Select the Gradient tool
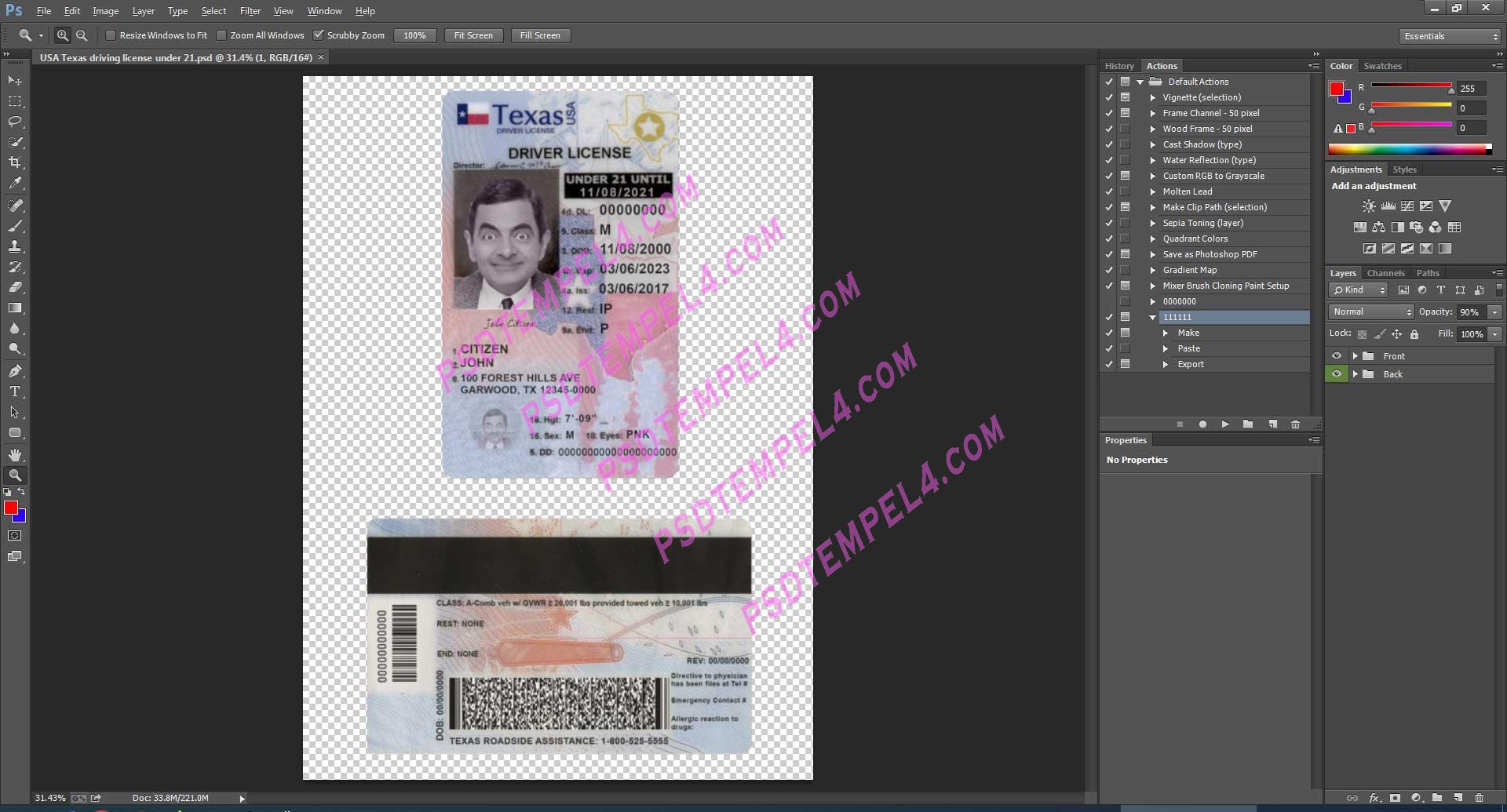 [x=15, y=308]
